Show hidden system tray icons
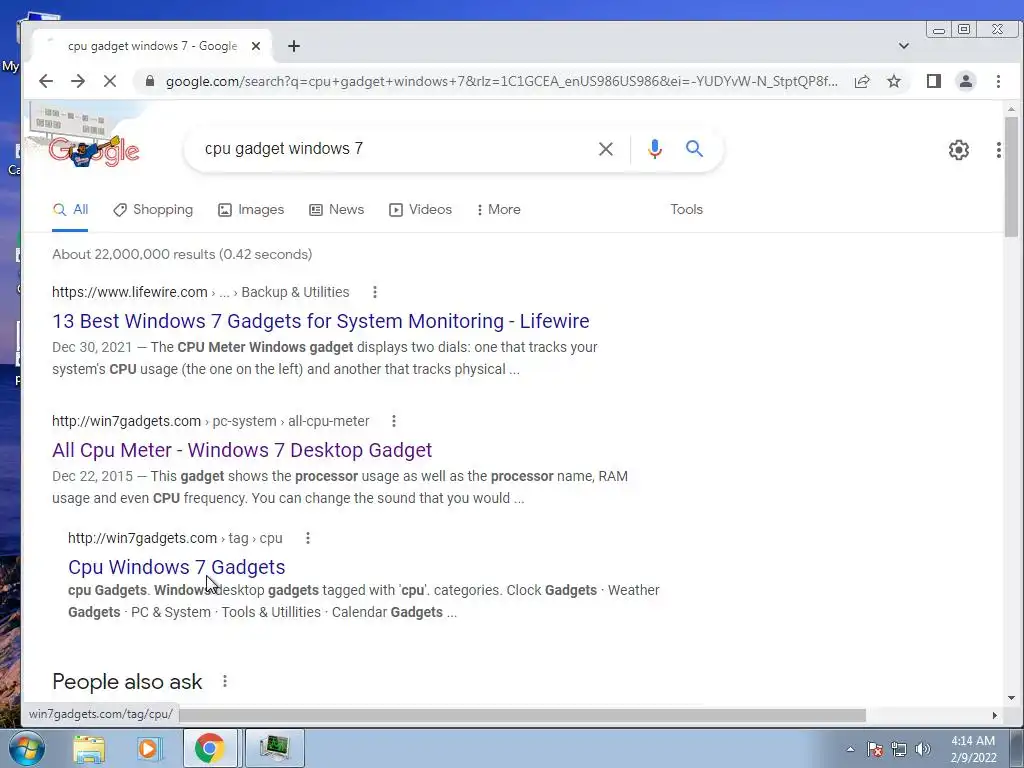Viewport: 1024px width, 768px height. coord(850,749)
